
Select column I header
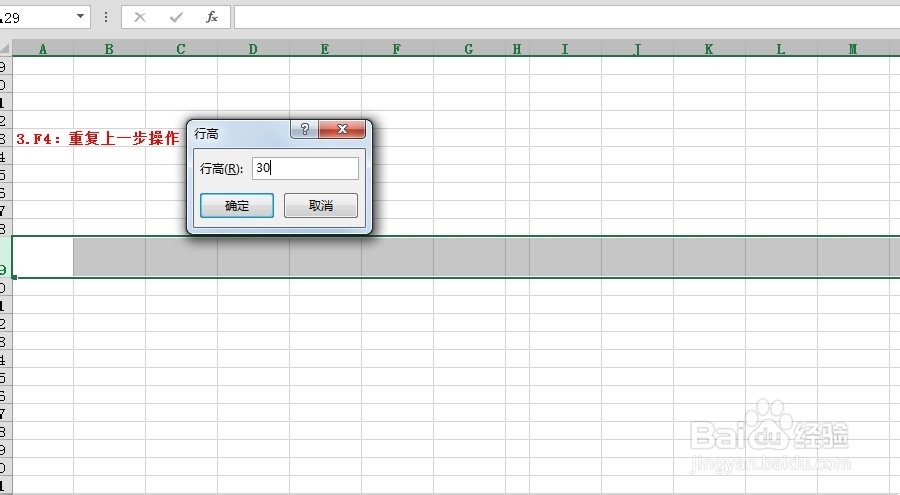pyautogui.click(x=565, y=49)
